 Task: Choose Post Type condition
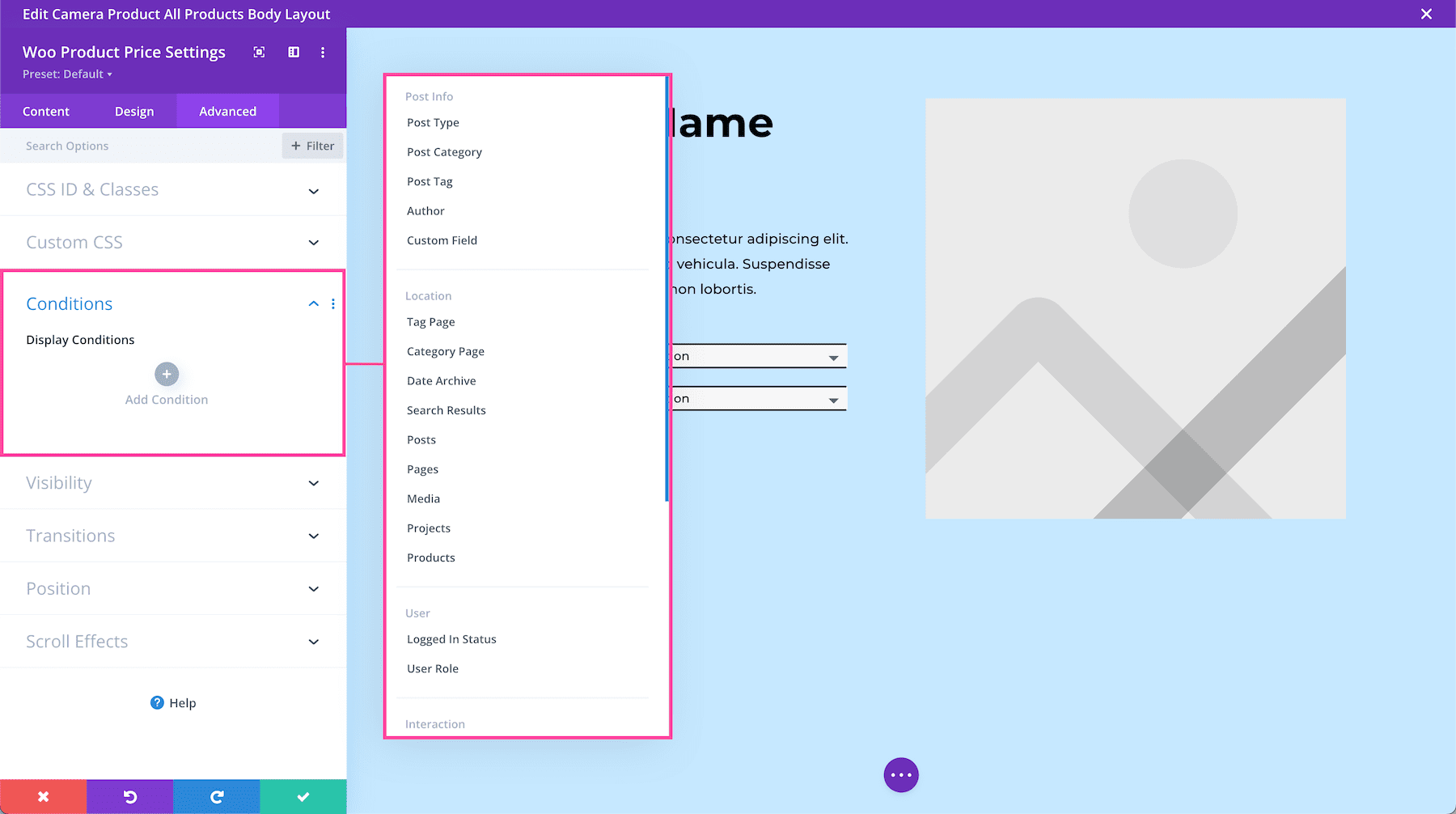click(433, 123)
